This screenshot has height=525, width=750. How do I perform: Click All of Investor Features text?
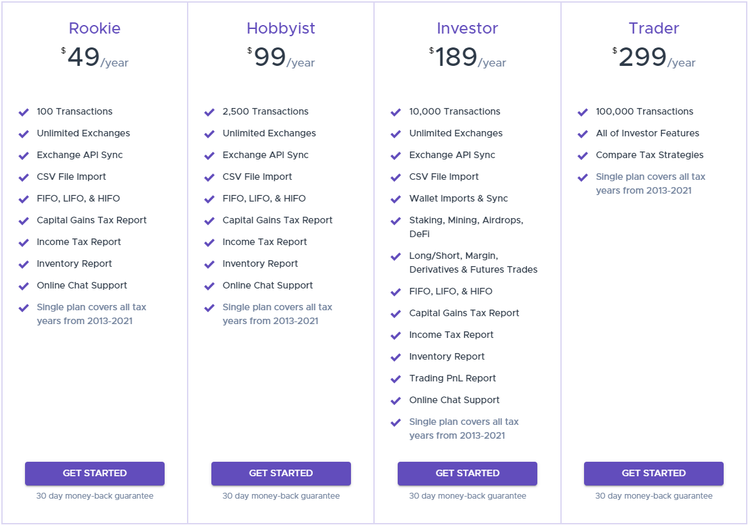pos(647,133)
